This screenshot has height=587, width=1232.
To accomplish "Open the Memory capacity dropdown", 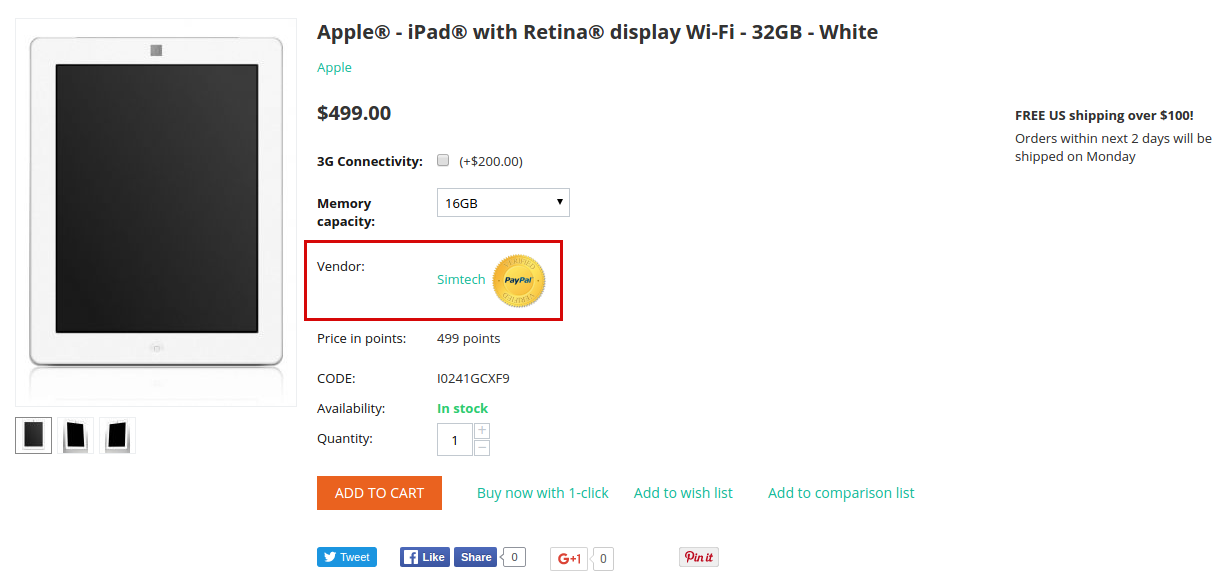I will [503, 203].
